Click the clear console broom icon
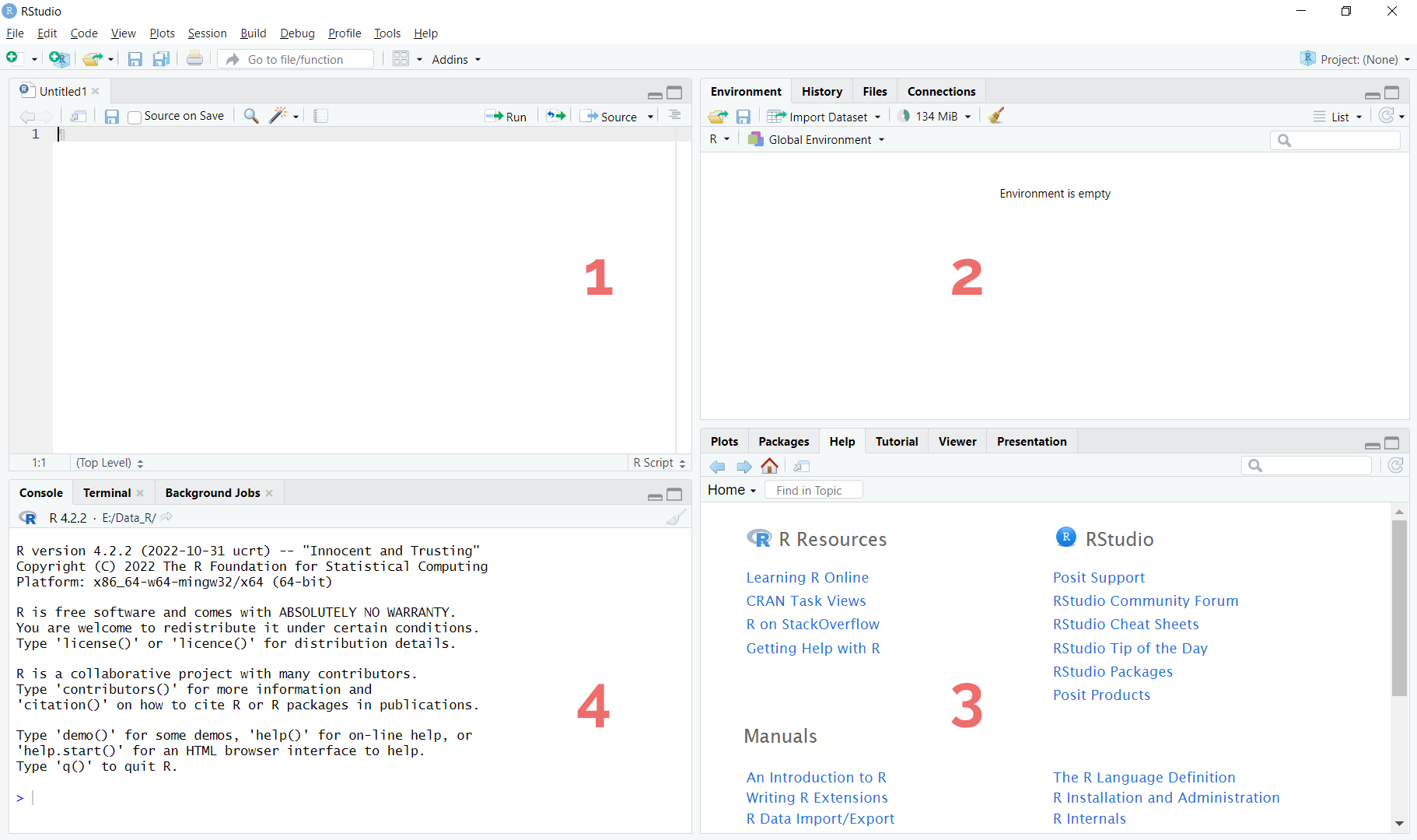 coord(676,518)
